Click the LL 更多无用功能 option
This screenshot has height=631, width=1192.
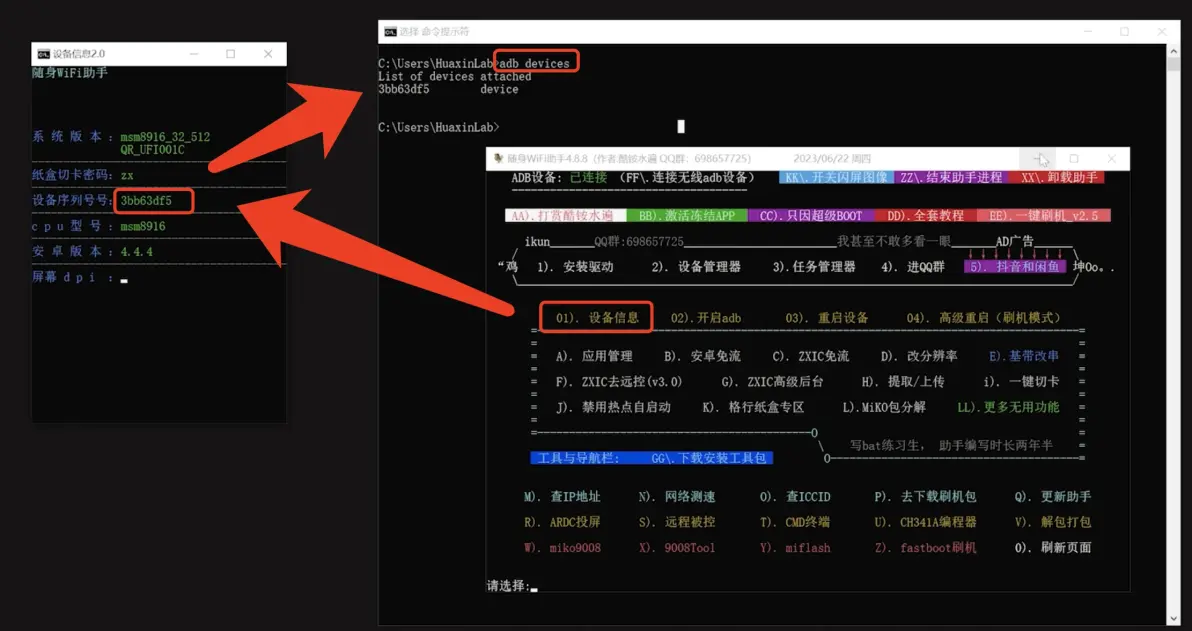1008,407
